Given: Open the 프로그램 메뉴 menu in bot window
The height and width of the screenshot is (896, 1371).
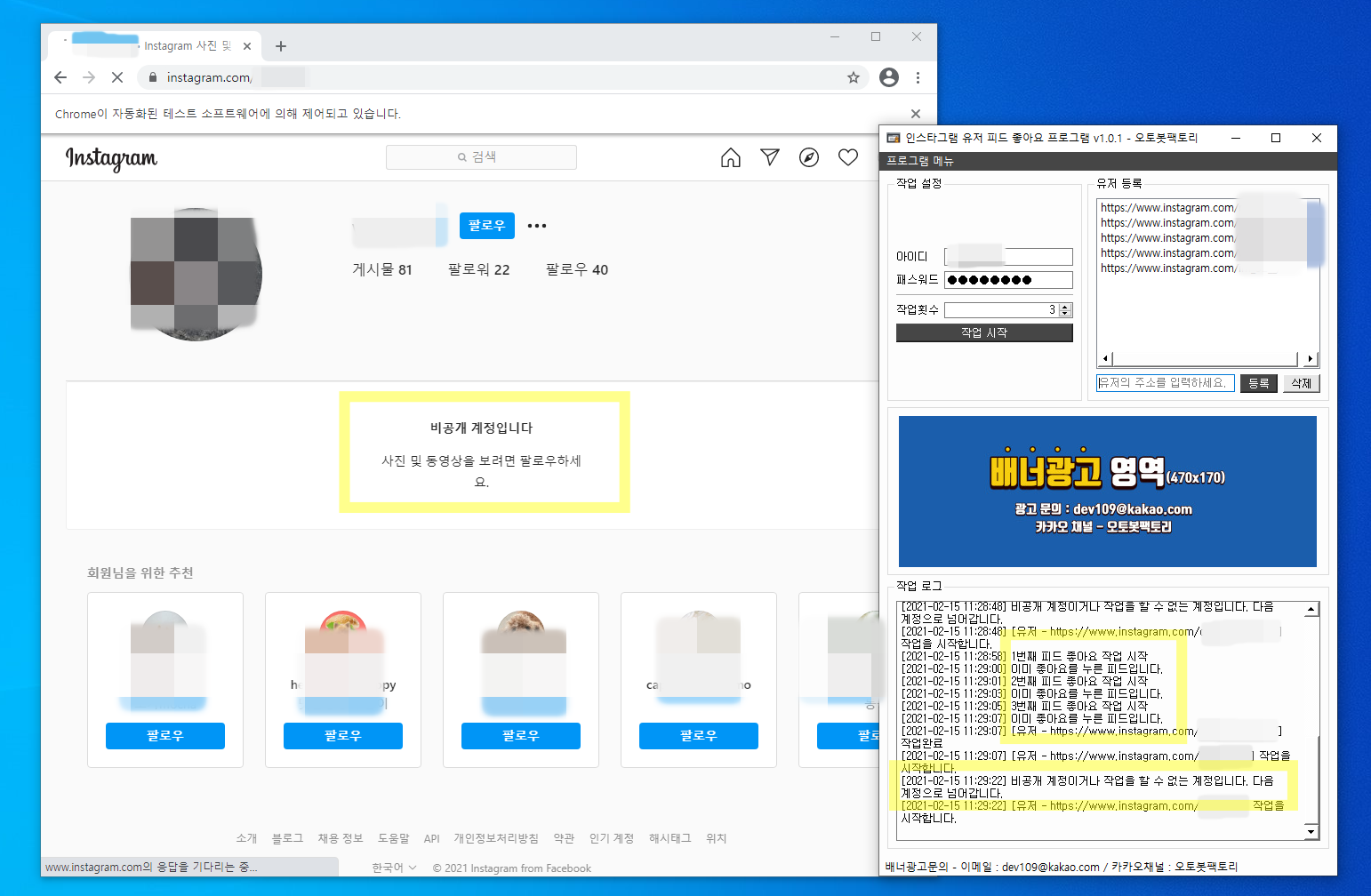Looking at the screenshot, I should [x=919, y=161].
